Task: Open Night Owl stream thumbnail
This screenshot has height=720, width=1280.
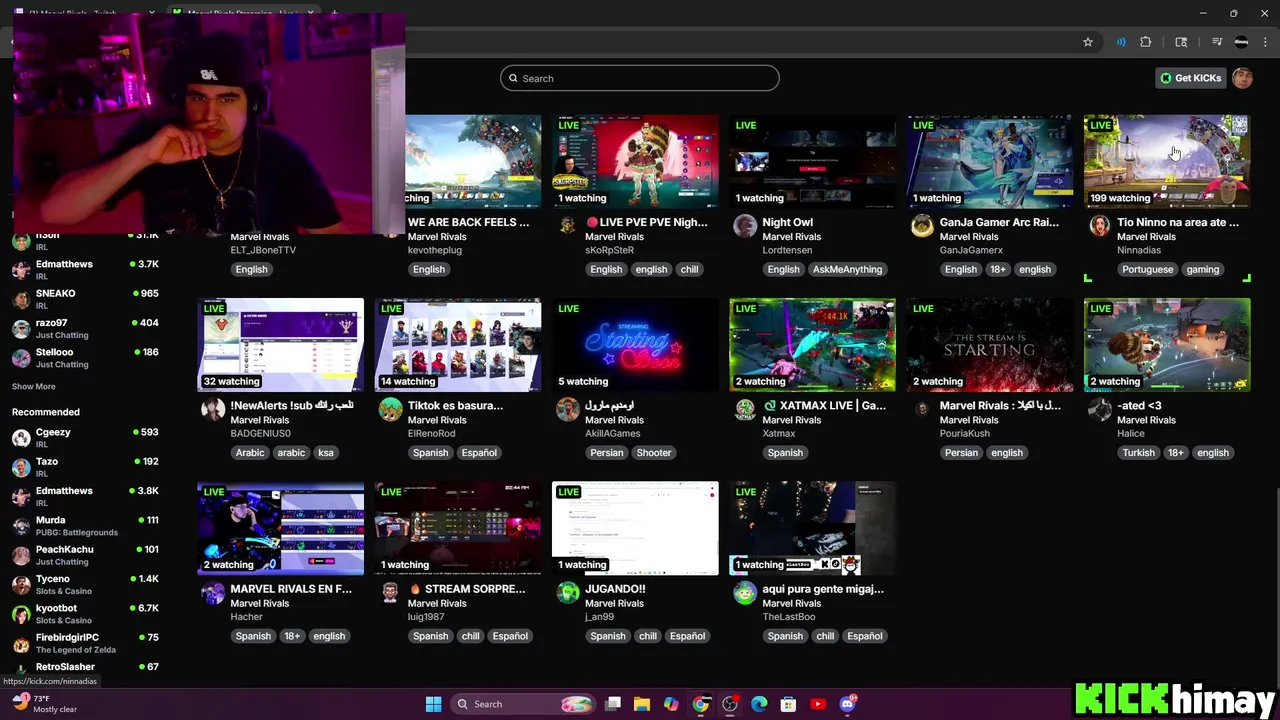Action: pos(813,161)
